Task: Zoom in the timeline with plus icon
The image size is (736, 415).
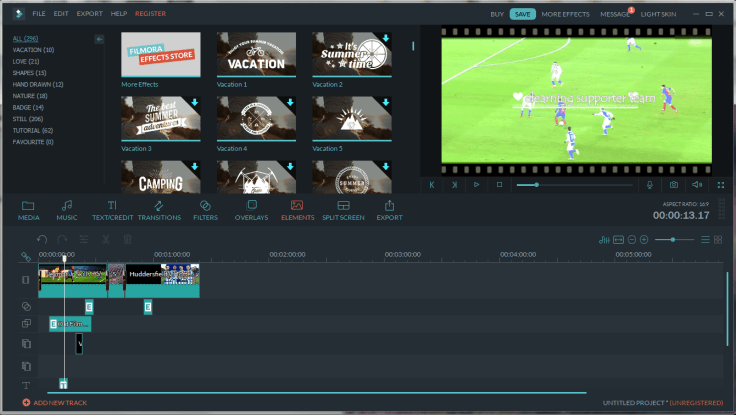Action: pyautogui.click(x=644, y=240)
